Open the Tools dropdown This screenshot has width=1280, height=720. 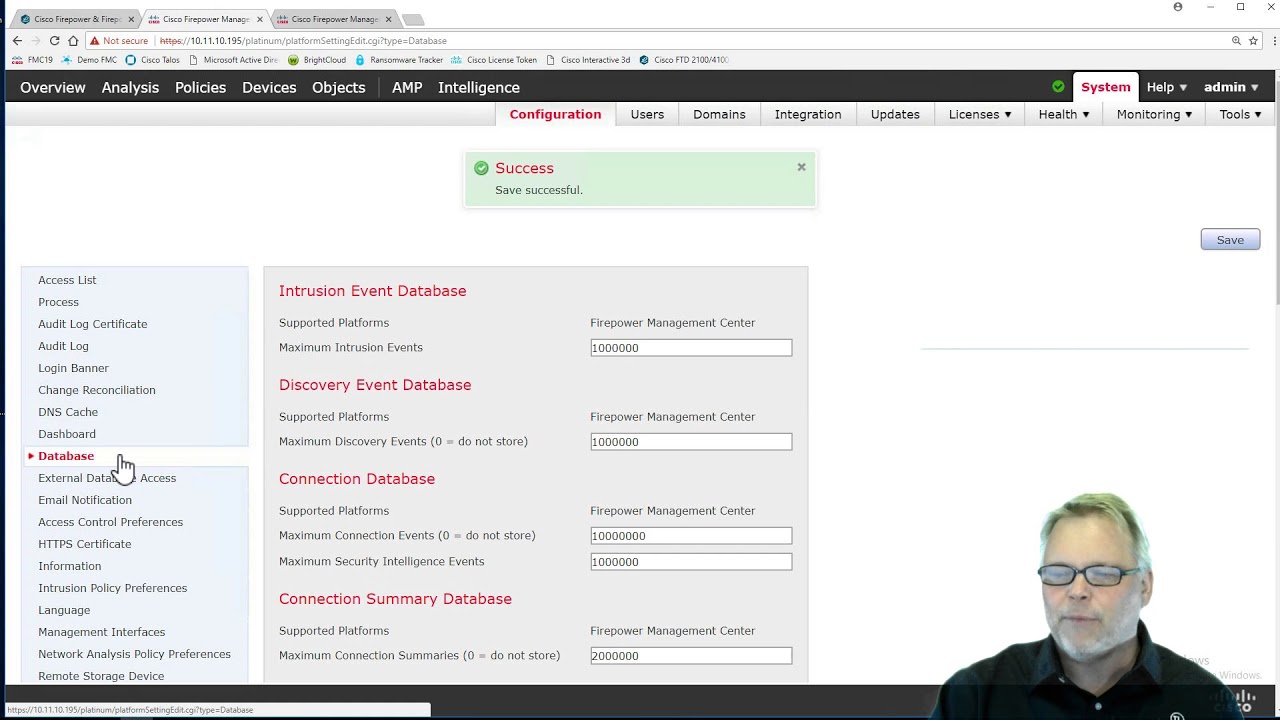tap(1240, 114)
